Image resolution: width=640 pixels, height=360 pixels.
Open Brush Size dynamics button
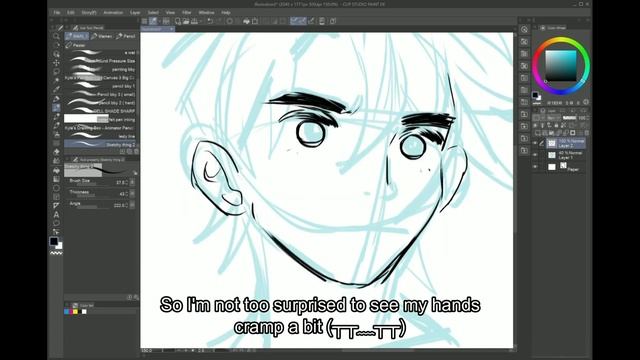pos(133,182)
